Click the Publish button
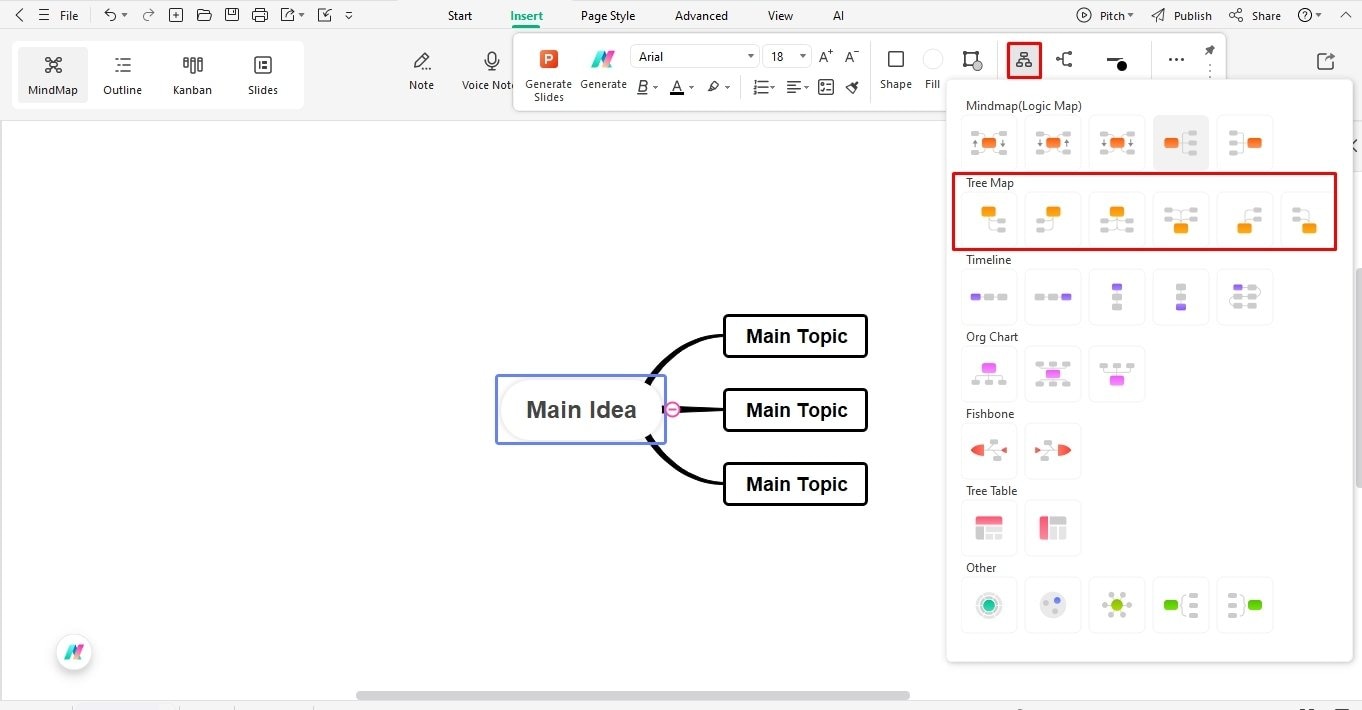The height and width of the screenshot is (710, 1362). [1190, 15]
